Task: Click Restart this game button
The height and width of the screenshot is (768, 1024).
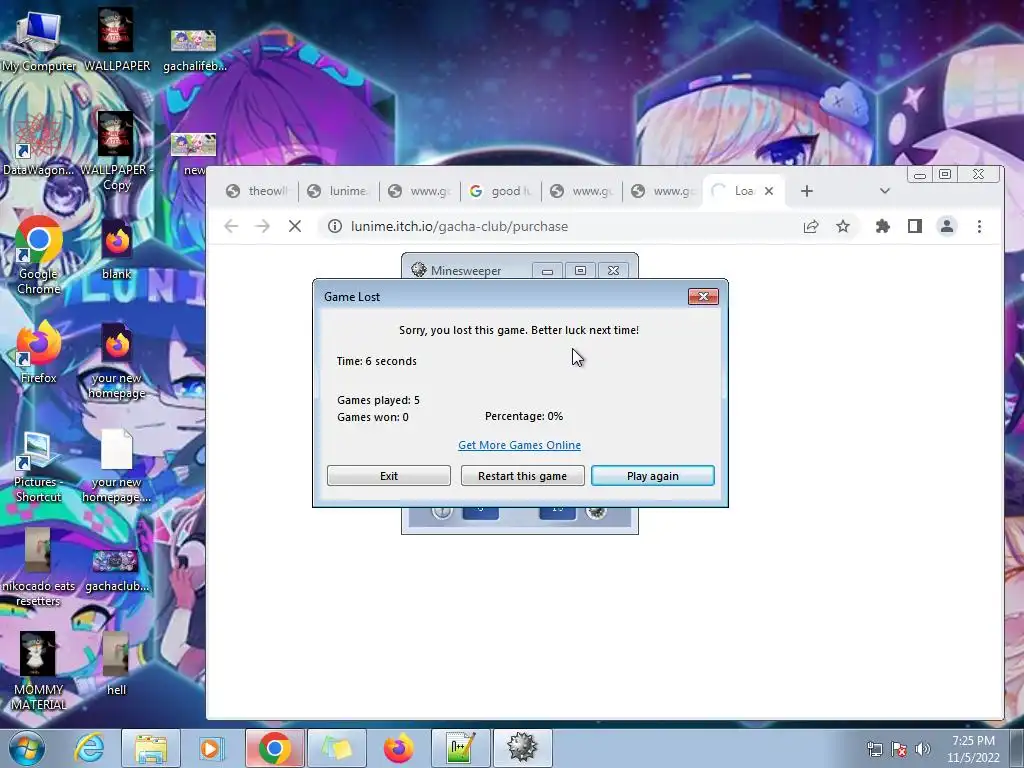Action: (522, 475)
